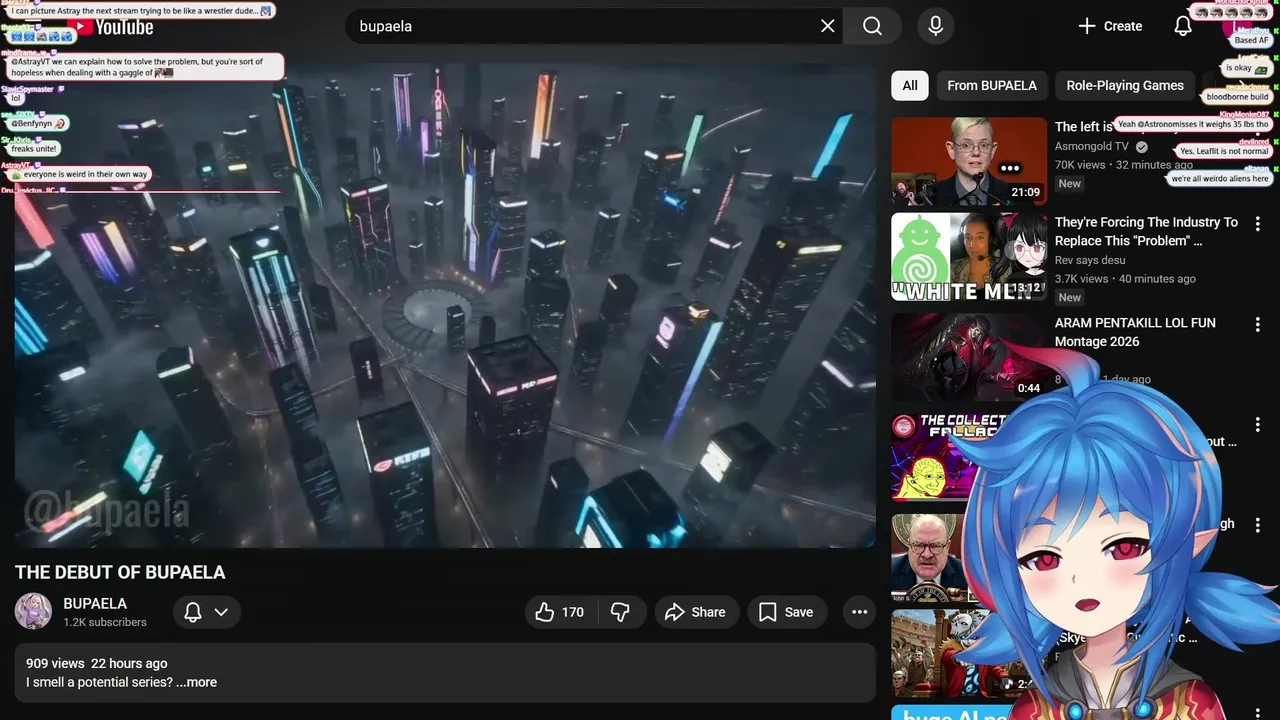Viewport: 1280px width, 720px height.
Task: Open the options menu for ARAM PENTAKILL video
Action: click(x=1258, y=325)
